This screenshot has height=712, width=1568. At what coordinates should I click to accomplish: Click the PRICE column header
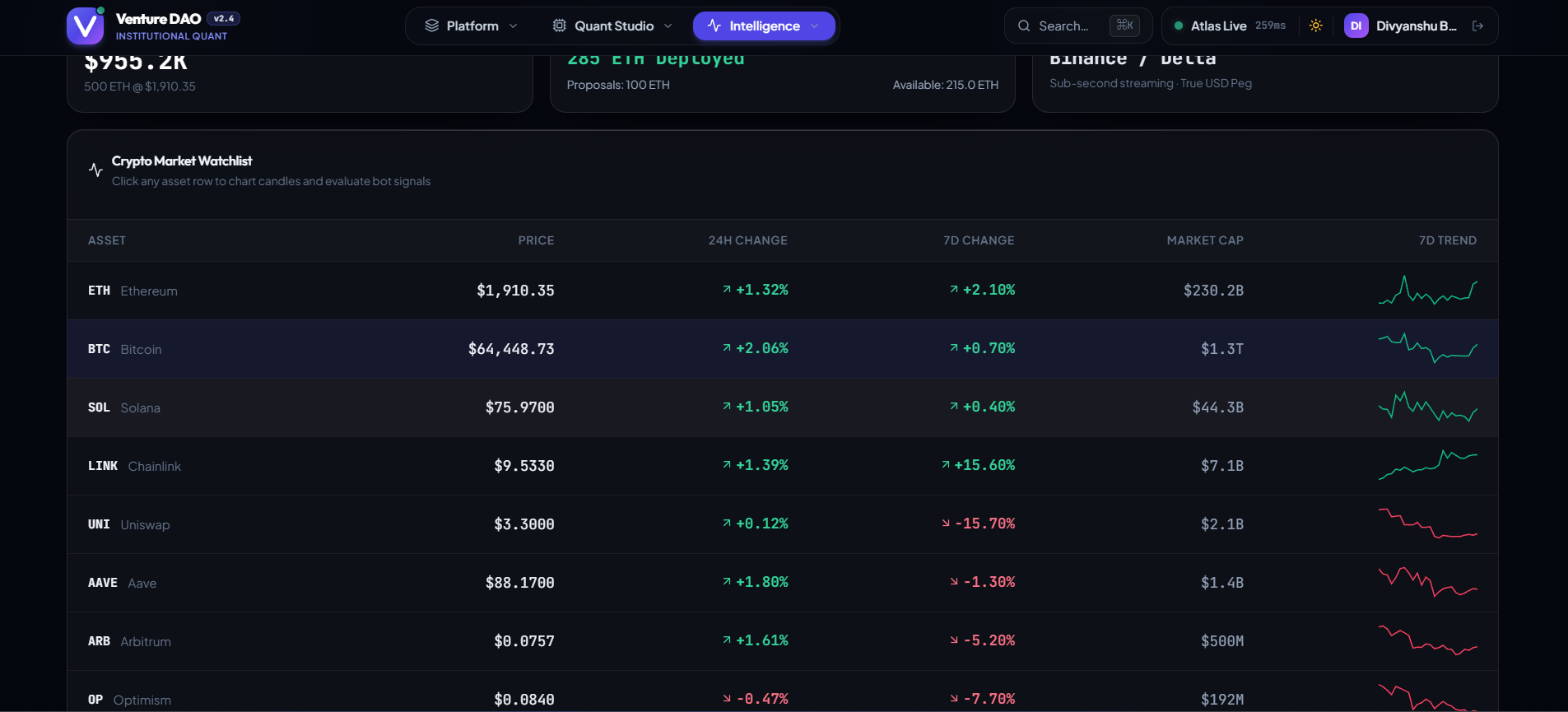tap(536, 240)
